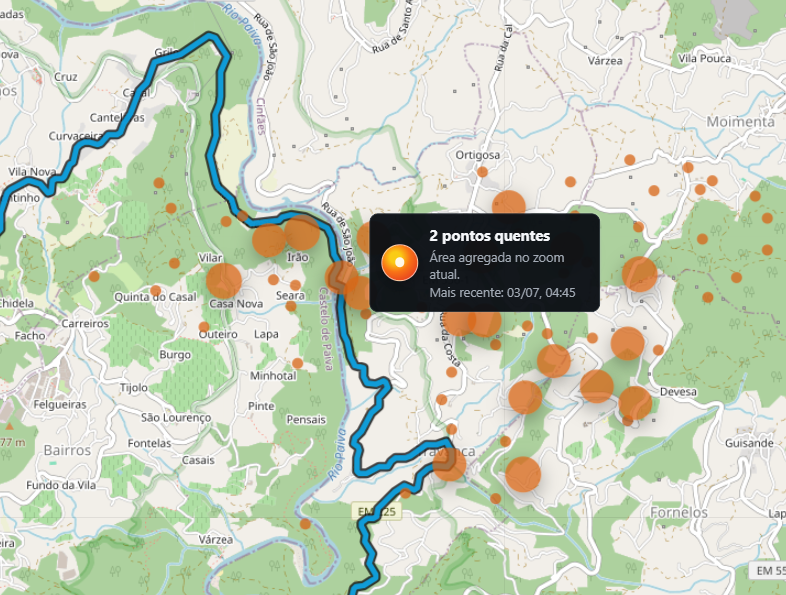Viewport: 786px width, 595px height.
Task: Click the Bairros town label
Action: click(x=67, y=450)
